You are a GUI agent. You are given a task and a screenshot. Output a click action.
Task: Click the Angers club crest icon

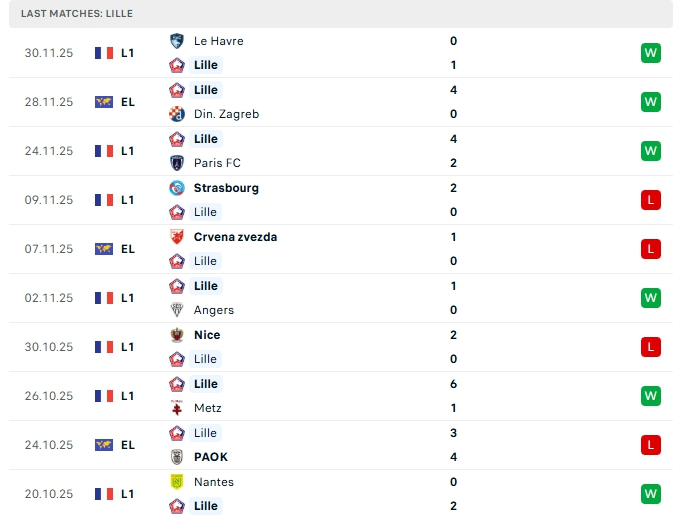177,310
